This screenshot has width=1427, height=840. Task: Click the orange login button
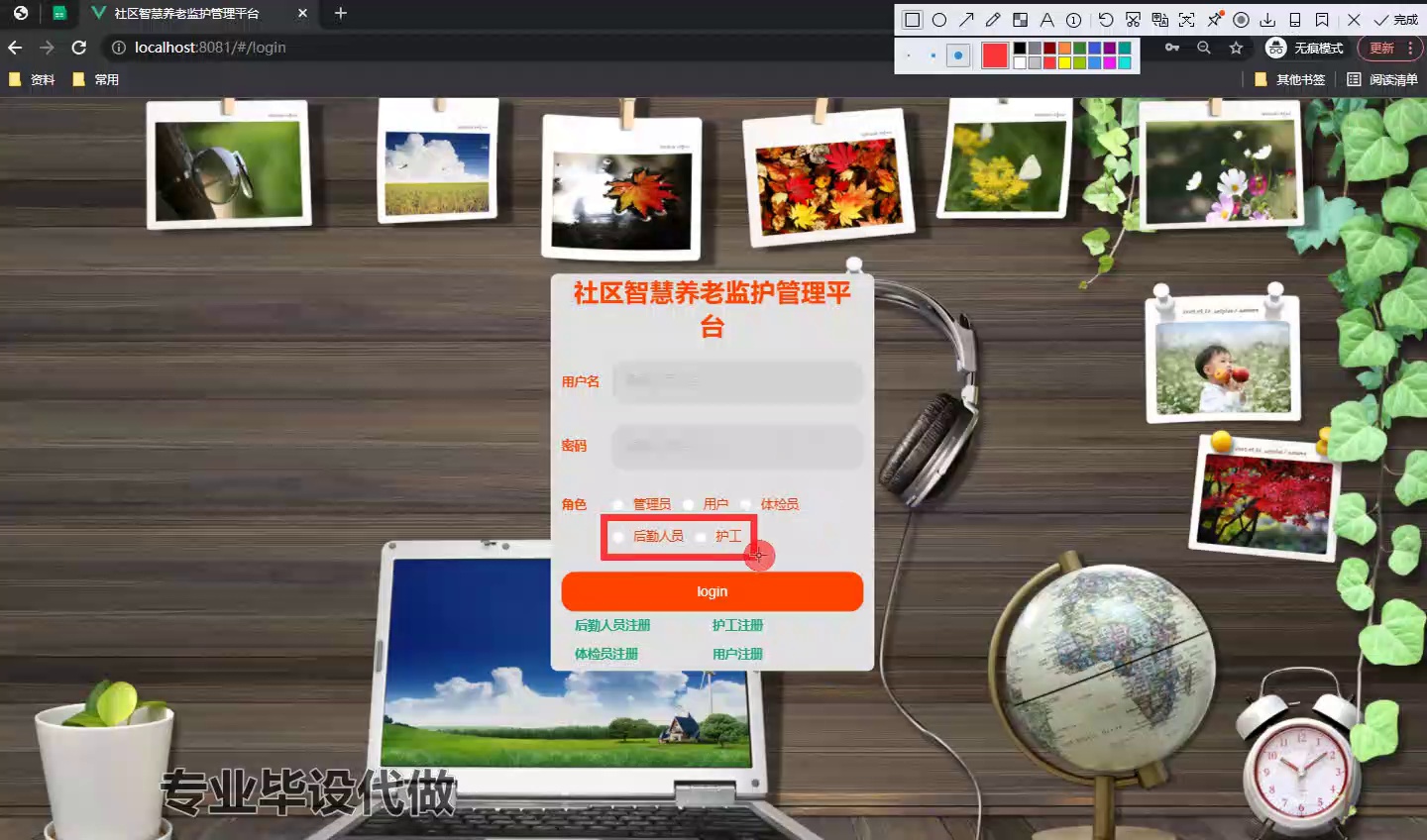point(713,591)
